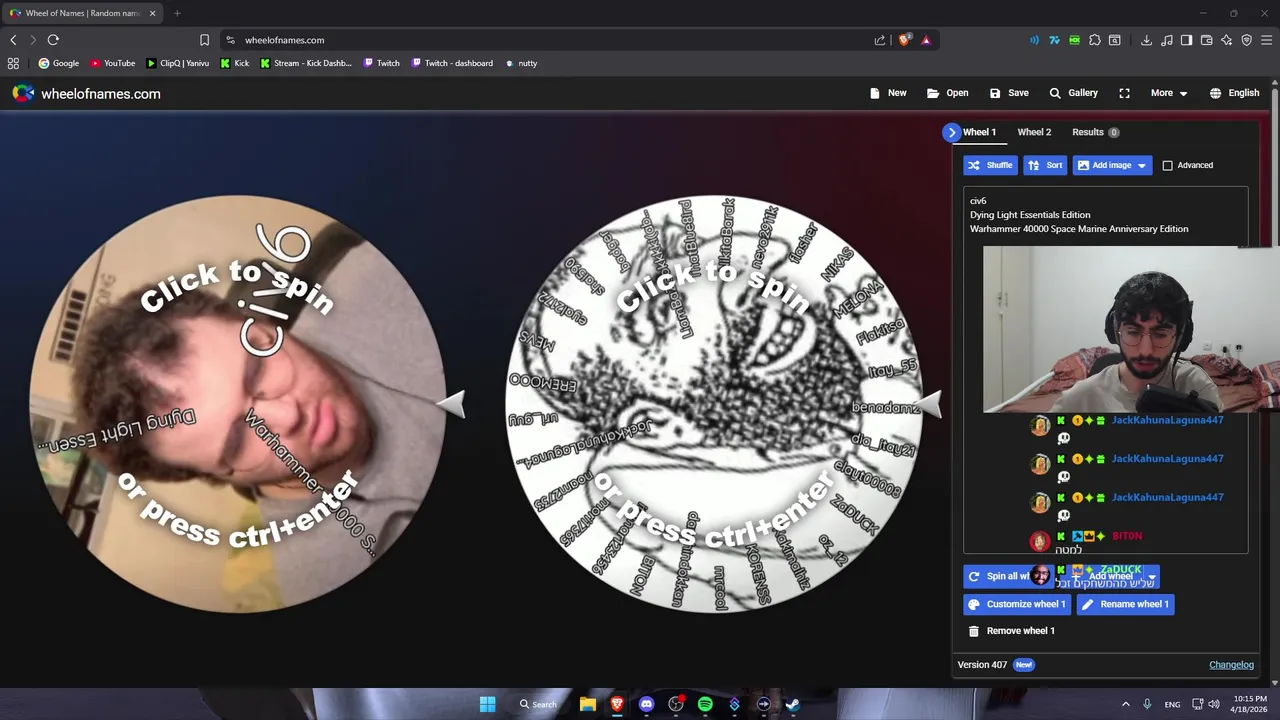Open the Twitch - dashboard bookmark
Image resolution: width=1280 pixels, height=720 pixels.
coord(451,63)
